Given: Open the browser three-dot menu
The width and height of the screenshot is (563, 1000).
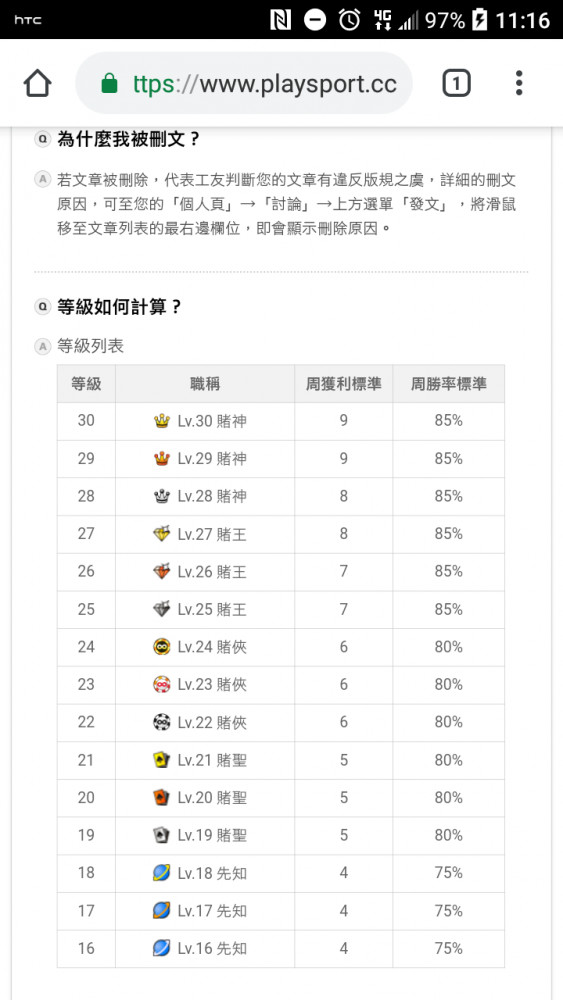Looking at the screenshot, I should click(x=519, y=84).
